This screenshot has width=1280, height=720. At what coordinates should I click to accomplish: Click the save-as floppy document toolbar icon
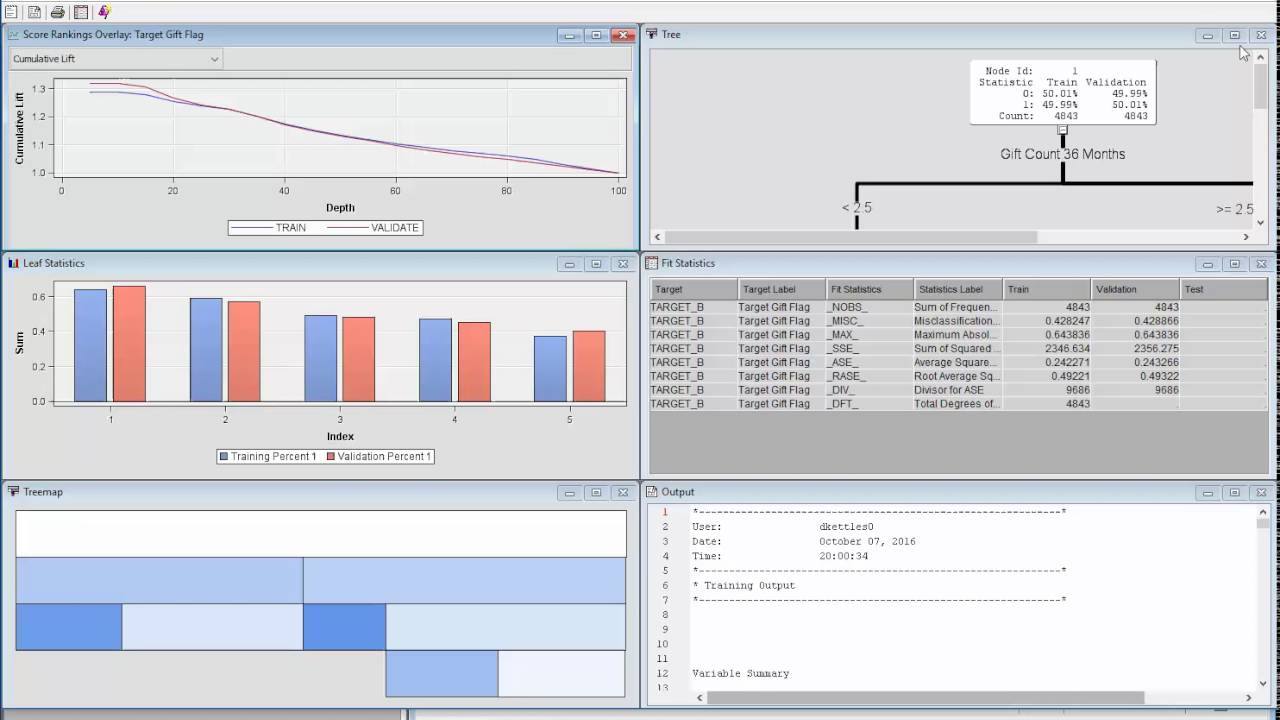point(34,12)
